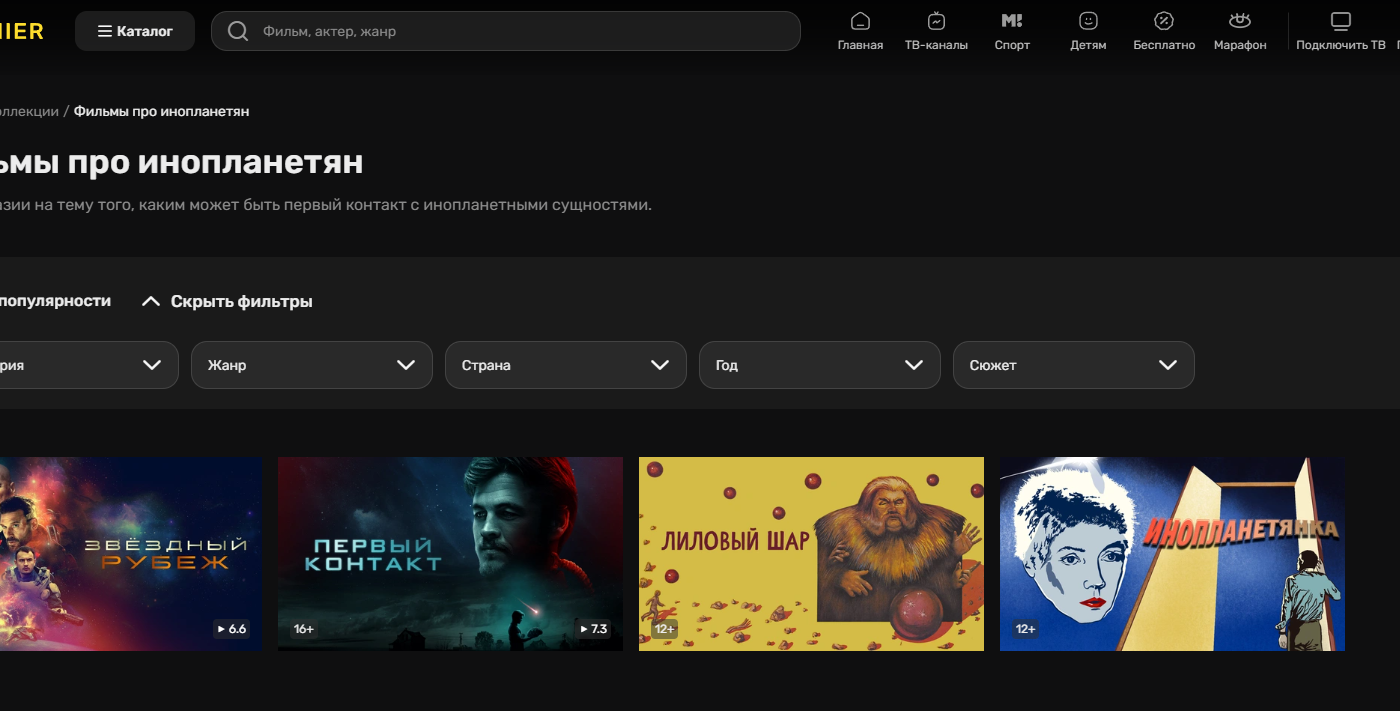Click the hamburger icon in Каталог button
This screenshot has height=711, width=1400.
pyautogui.click(x=104, y=31)
